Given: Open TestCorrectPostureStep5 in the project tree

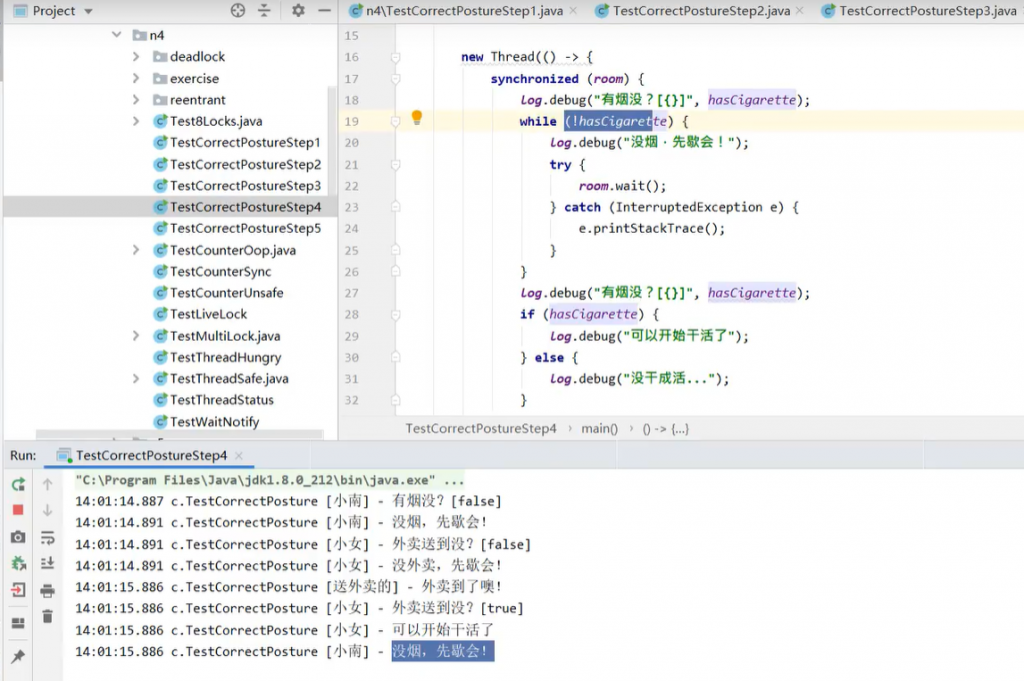Looking at the screenshot, I should [x=245, y=228].
